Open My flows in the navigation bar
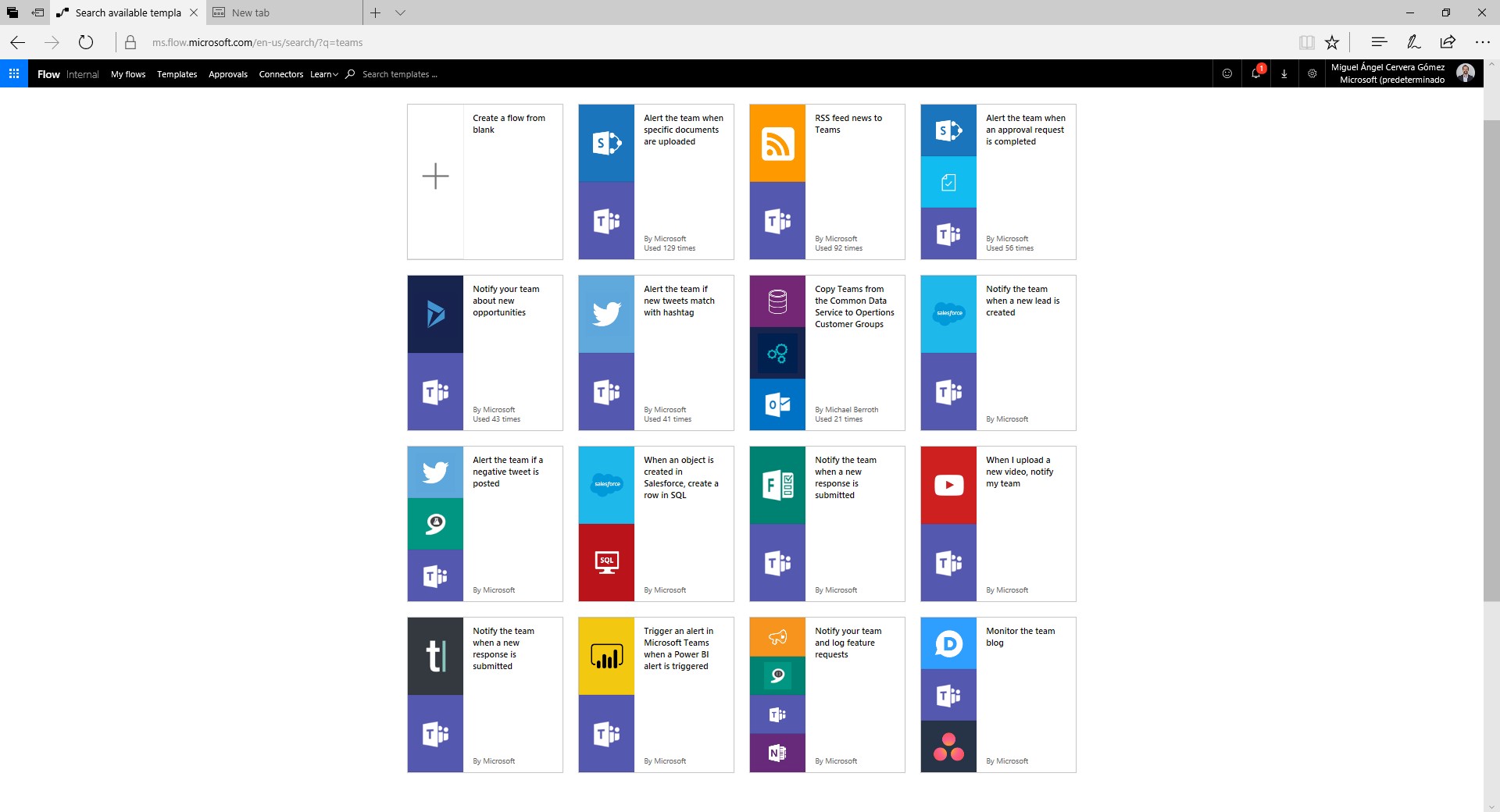The width and height of the screenshot is (1500, 812). 128,74
